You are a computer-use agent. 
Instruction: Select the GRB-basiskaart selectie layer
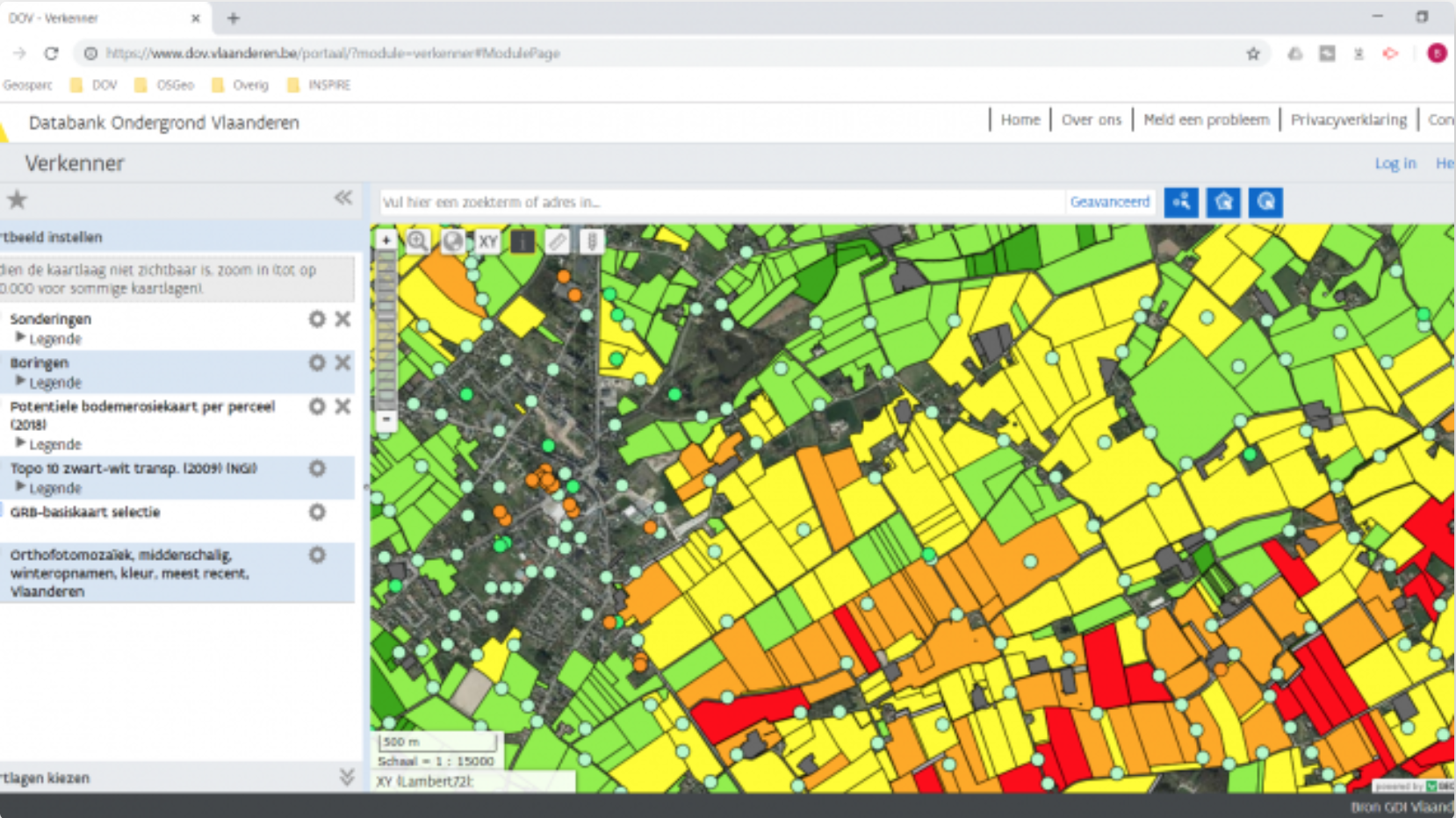click(85, 512)
